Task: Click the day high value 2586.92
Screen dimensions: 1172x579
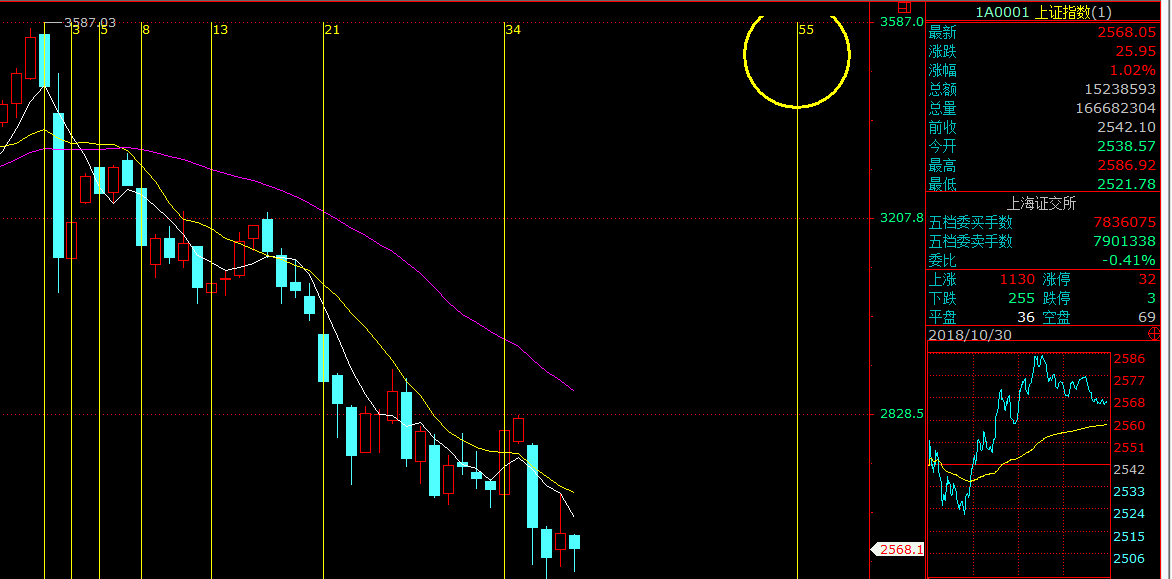Action: pyautogui.click(x=1126, y=165)
